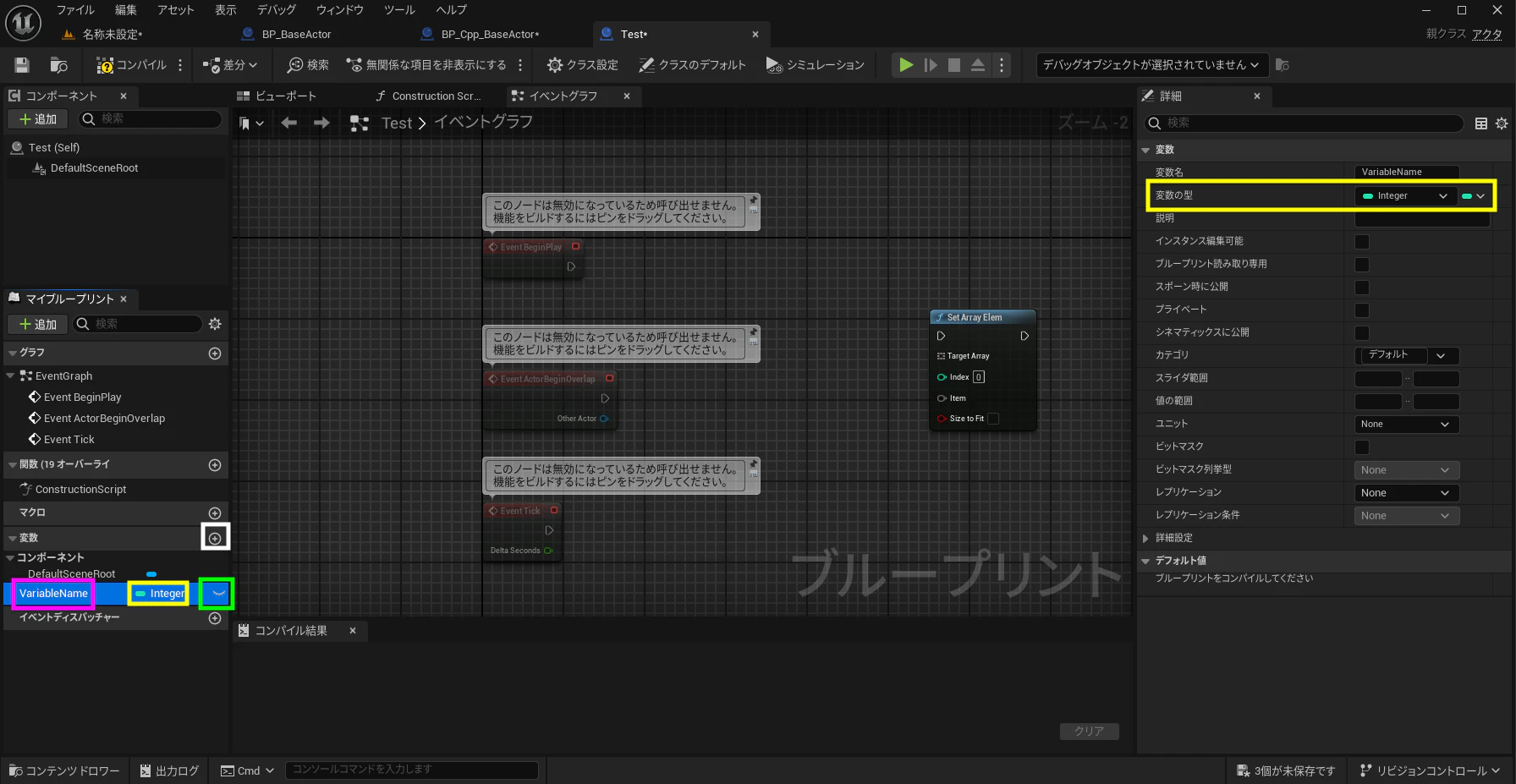Screen dimensions: 1516x784
Task: Open Diff (差分) dropdown
Action: (x=230, y=65)
